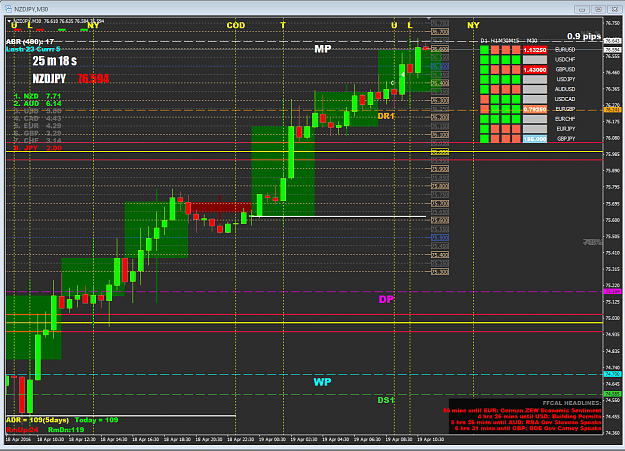
Task: Click the RBA Gov Stevens Speaks headline
Action: point(526,422)
